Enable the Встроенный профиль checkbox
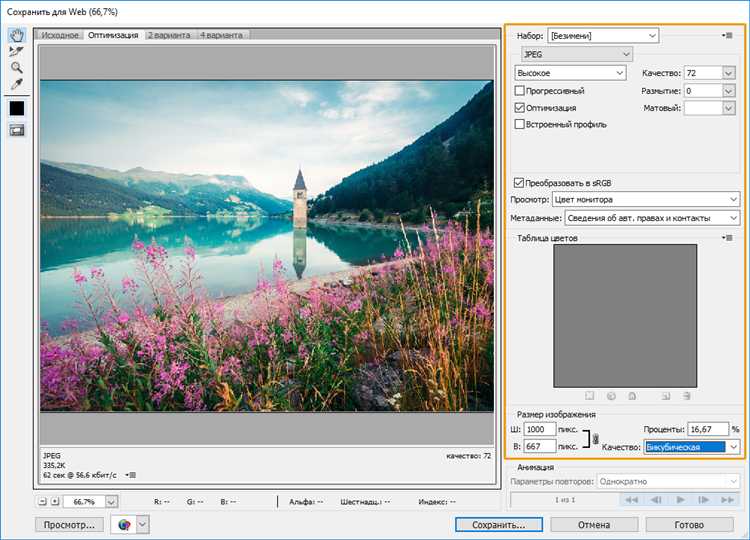 (x=519, y=124)
